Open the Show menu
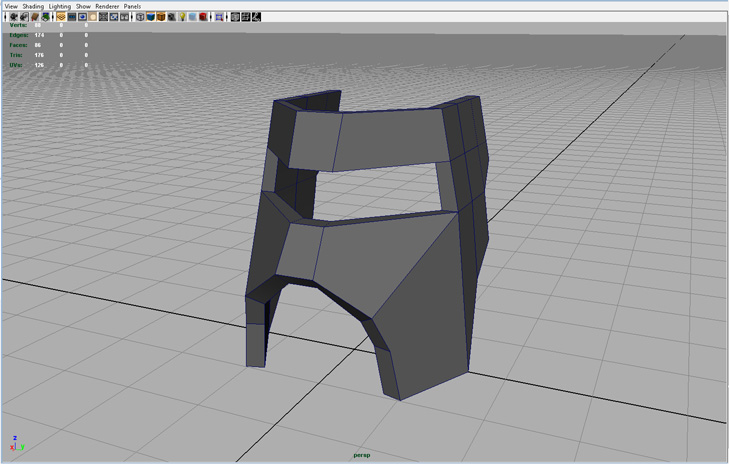 pos(83,6)
